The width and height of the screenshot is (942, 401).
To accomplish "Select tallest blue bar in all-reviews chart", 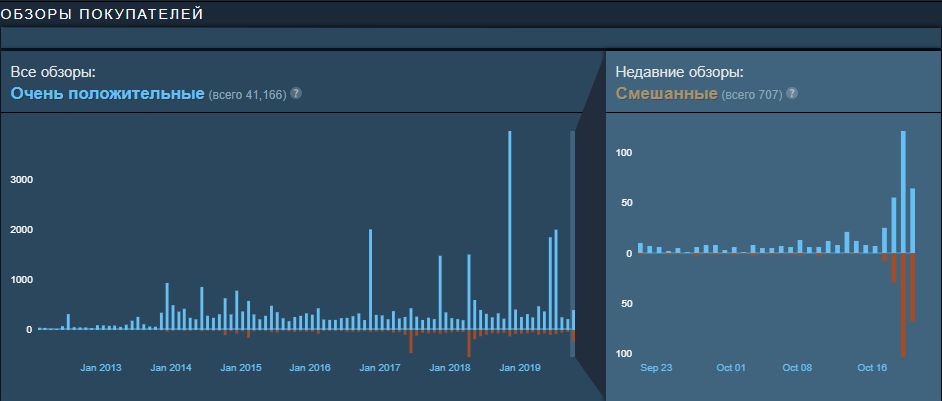I will tap(509, 230).
